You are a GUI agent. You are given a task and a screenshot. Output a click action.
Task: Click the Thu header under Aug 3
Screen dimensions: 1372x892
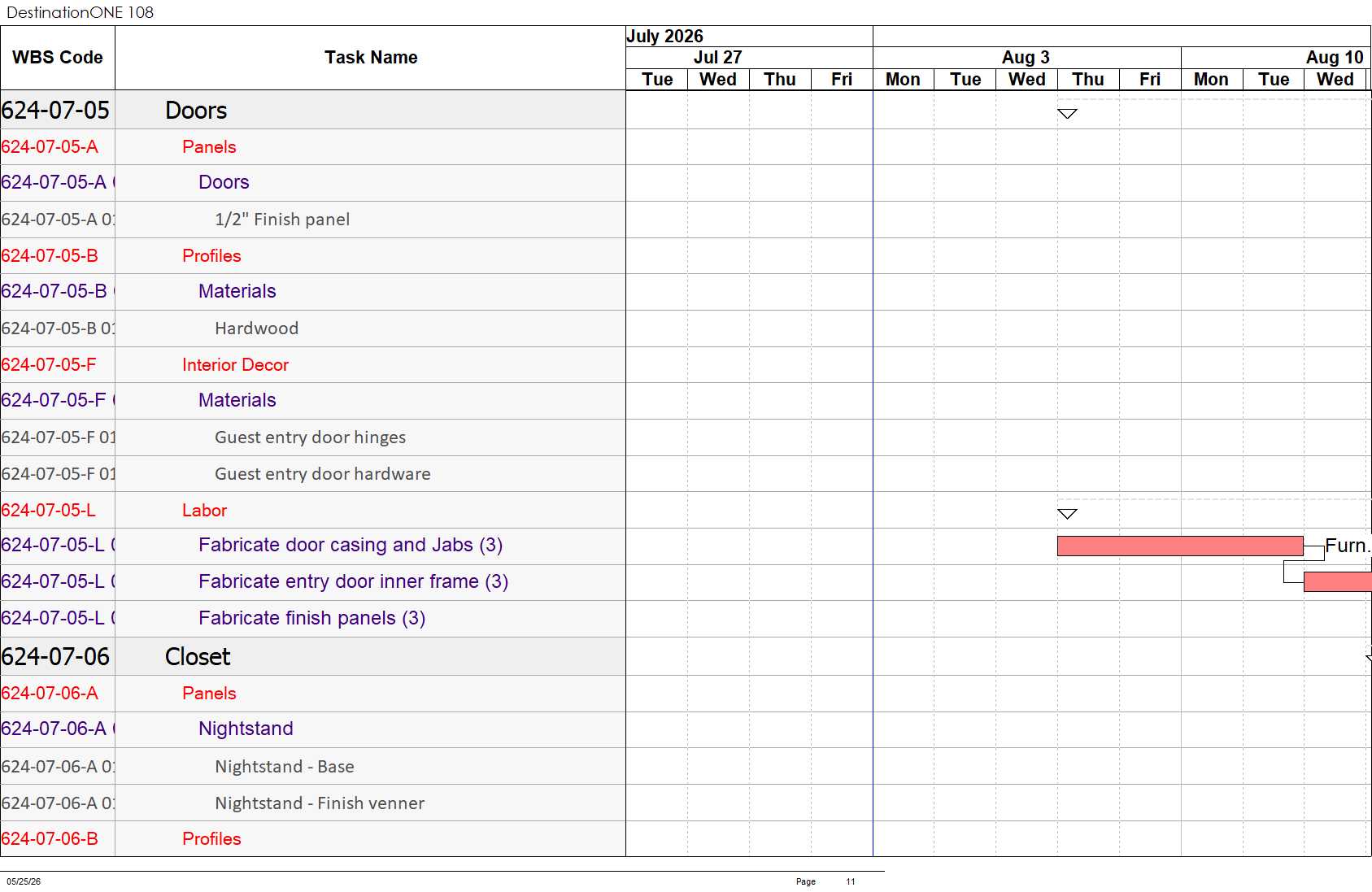[x=1088, y=80]
